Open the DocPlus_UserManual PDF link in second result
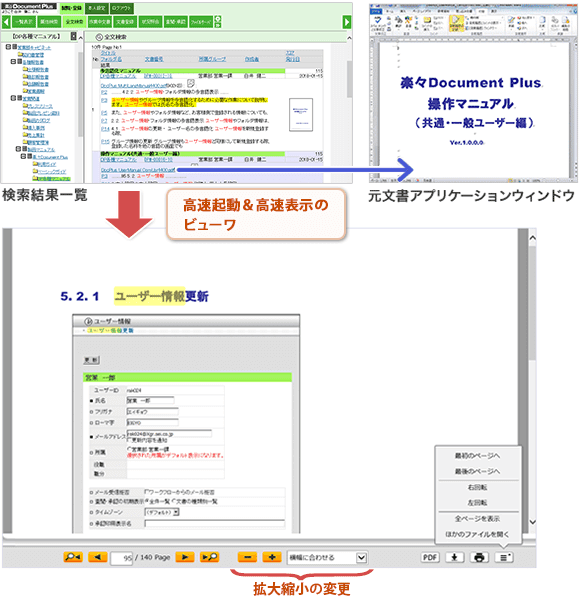The width and height of the screenshot is (580, 597). click(138, 170)
